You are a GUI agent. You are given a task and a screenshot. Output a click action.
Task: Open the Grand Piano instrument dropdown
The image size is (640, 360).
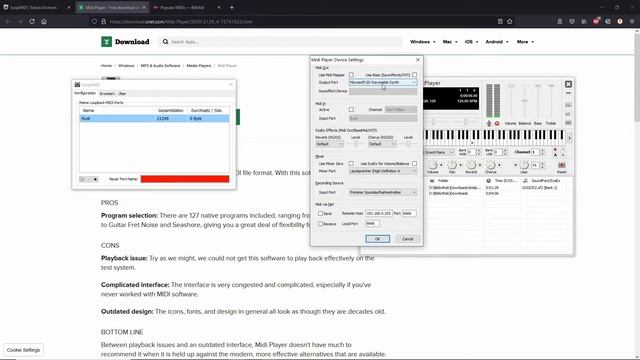(439, 152)
